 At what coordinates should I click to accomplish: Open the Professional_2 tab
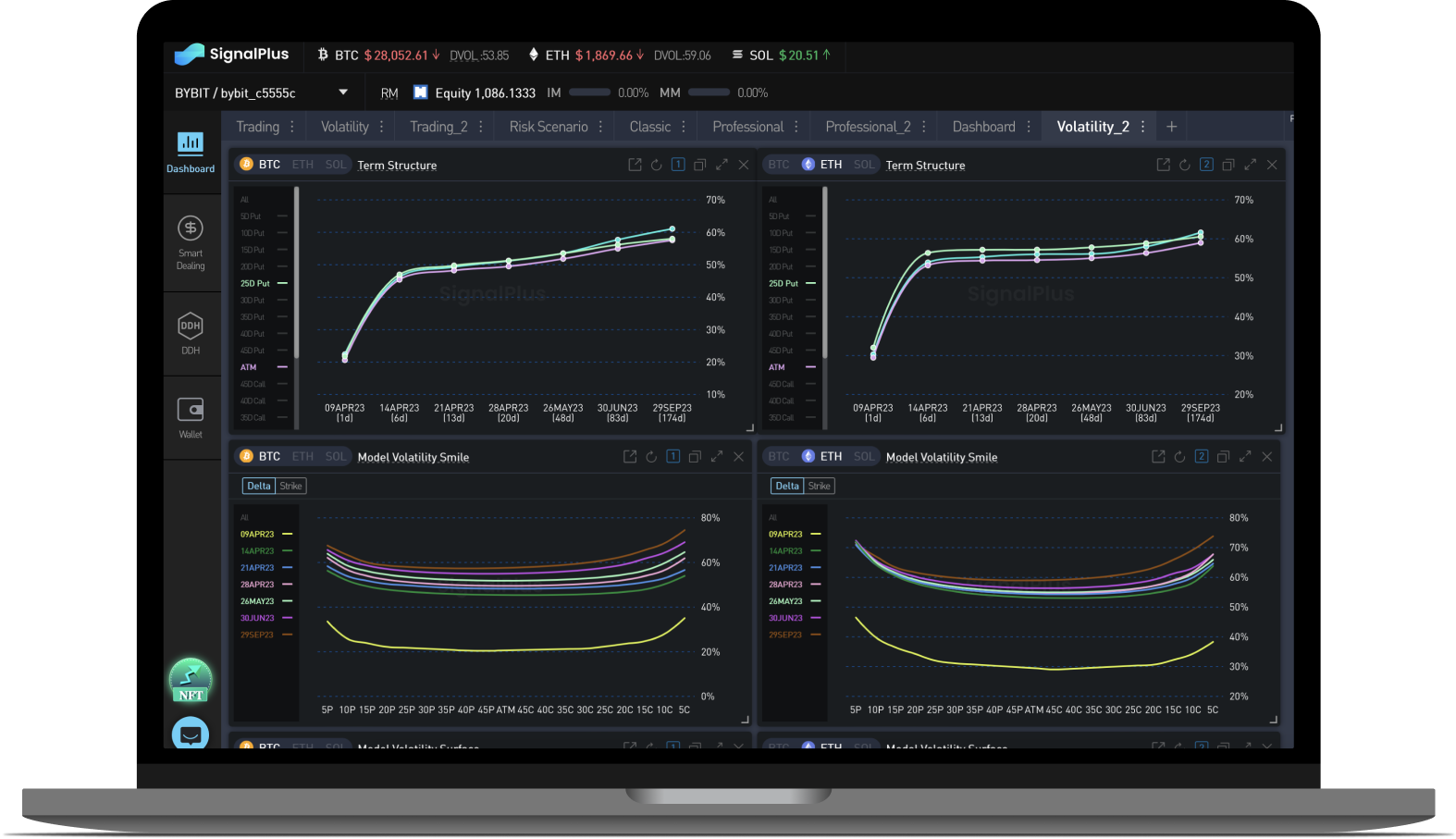(867, 127)
